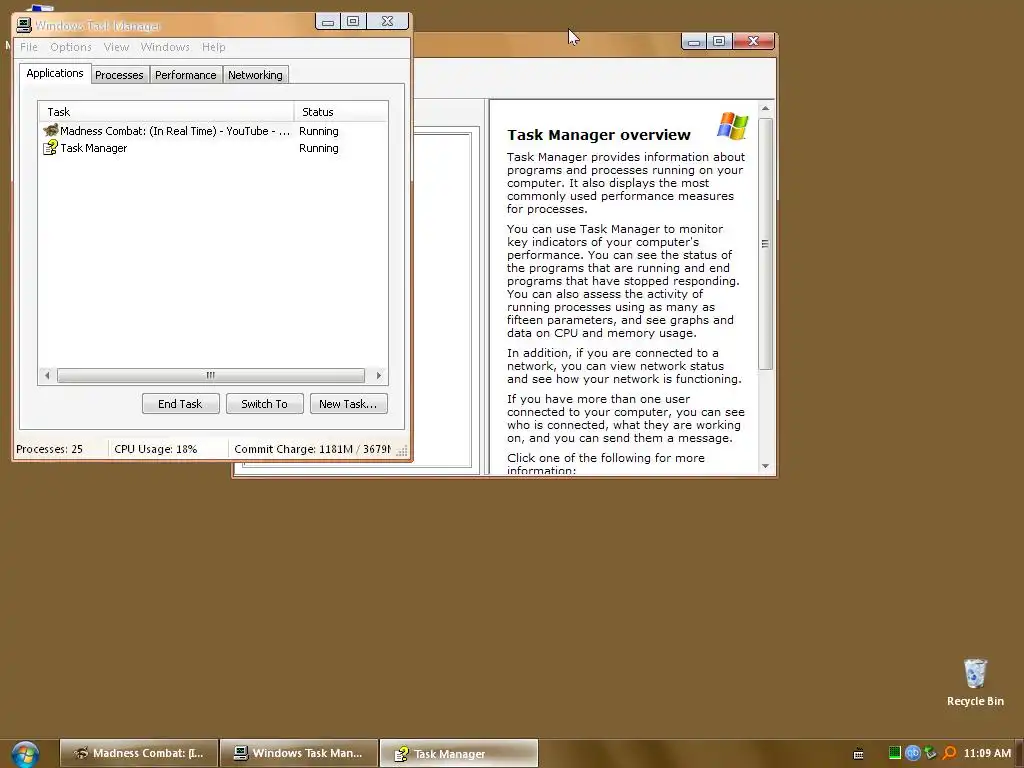This screenshot has height=768, width=1024.
Task: Click the End Task button
Action: point(180,404)
